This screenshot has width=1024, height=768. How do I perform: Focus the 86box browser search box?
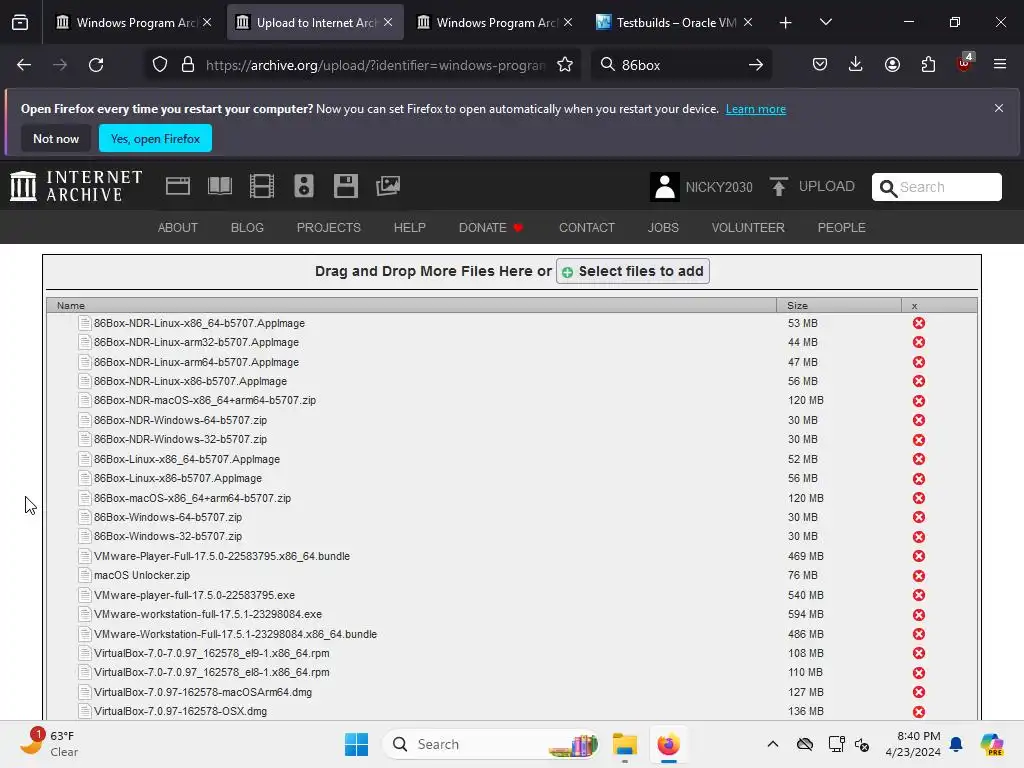tap(679, 65)
